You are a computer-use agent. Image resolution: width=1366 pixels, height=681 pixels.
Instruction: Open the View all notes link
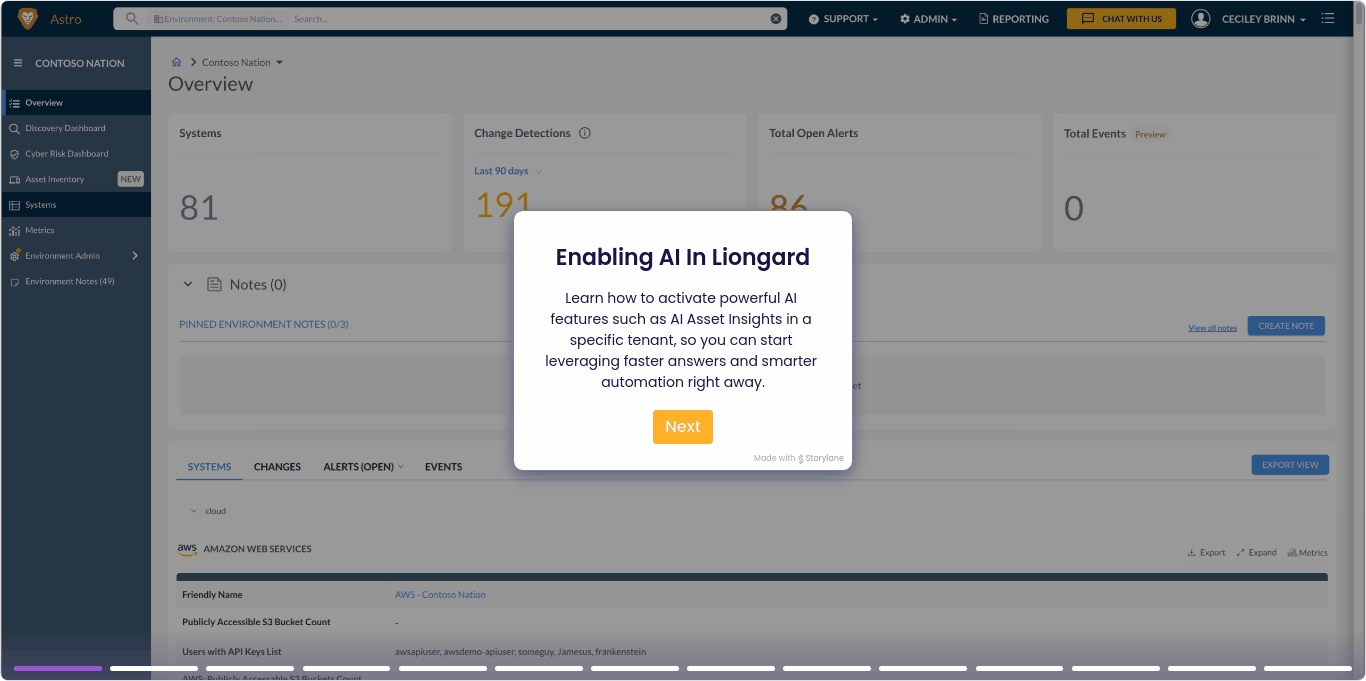pos(1212,328)
